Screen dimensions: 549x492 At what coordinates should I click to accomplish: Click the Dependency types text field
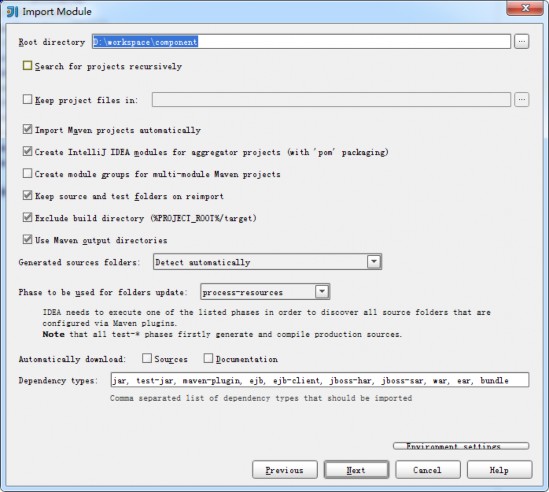point(320,380)
